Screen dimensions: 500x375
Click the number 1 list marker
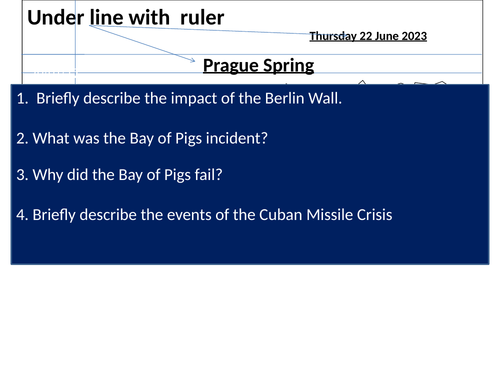click(22, 99)
